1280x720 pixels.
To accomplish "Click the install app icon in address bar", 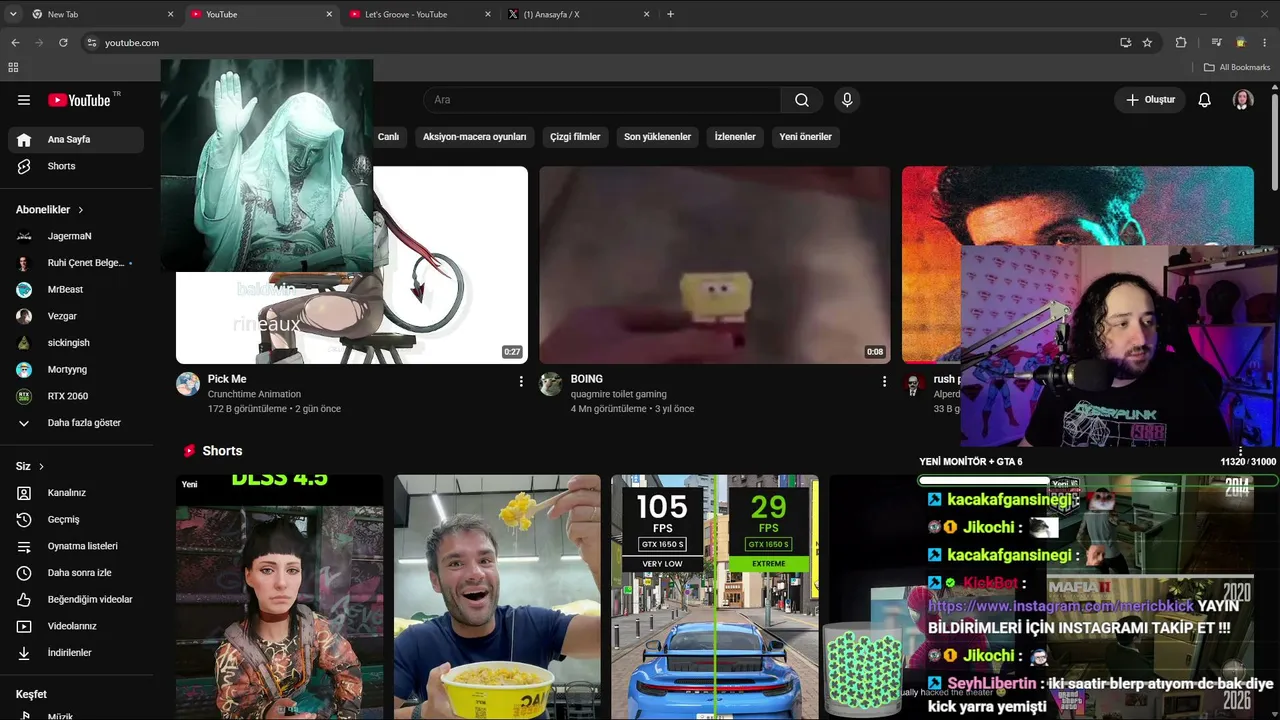I will (x=1125, y=43).
